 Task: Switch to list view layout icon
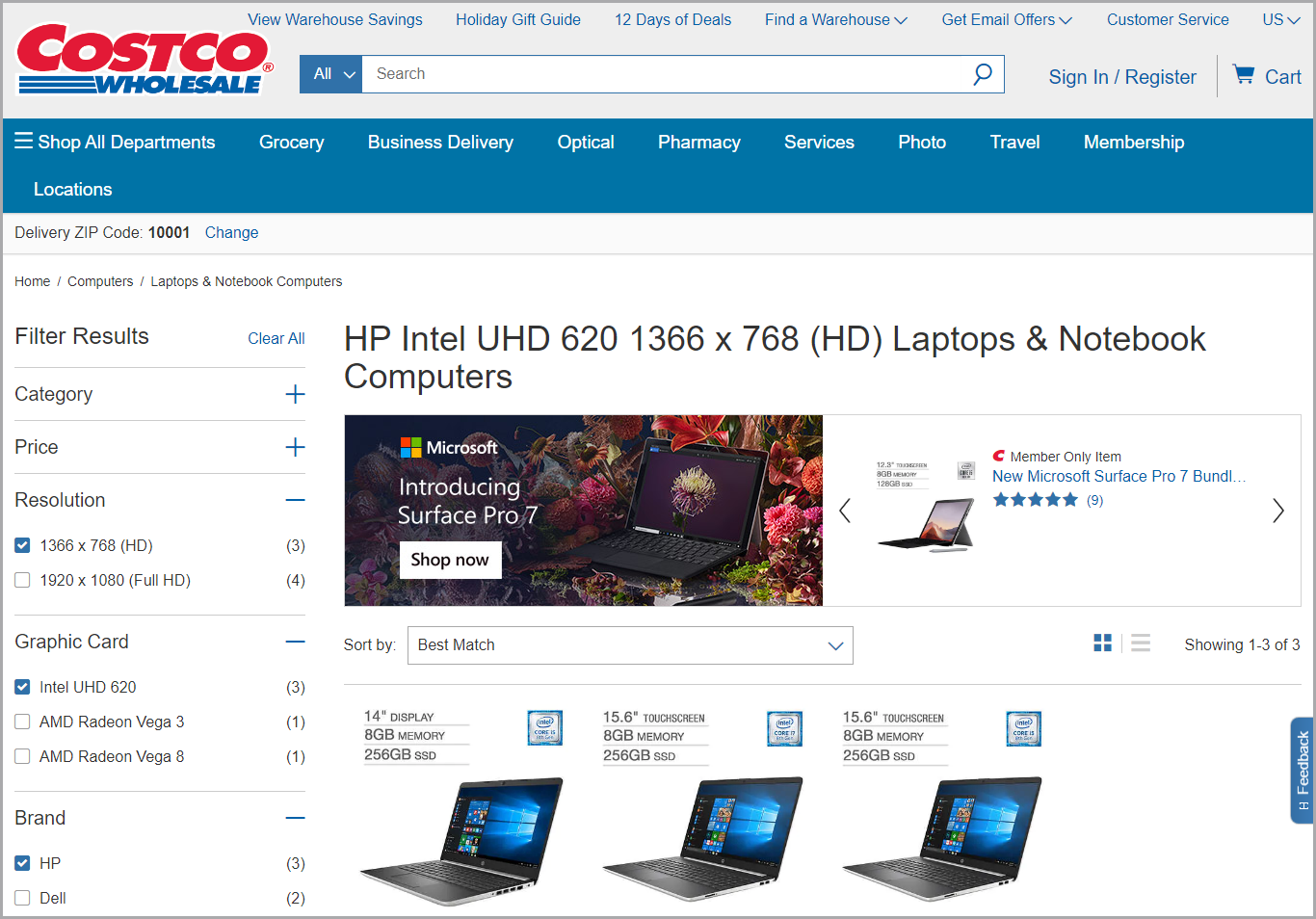point(1141,643)
